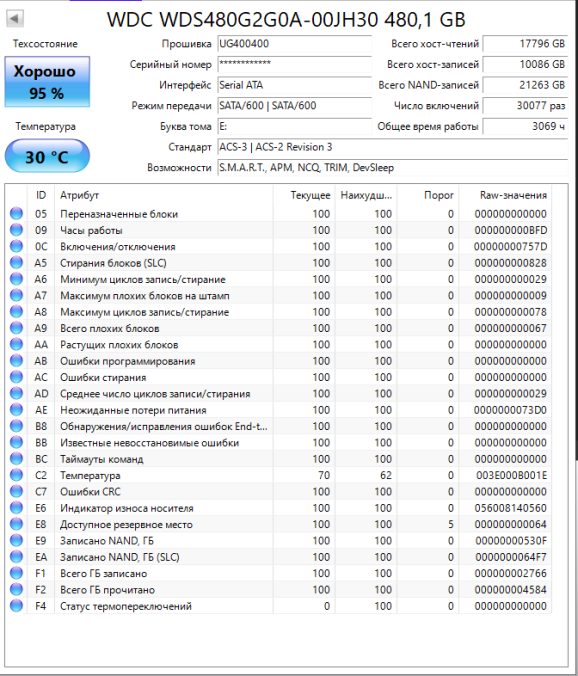Click the status icon for attribute E6

tap(16, 508)
